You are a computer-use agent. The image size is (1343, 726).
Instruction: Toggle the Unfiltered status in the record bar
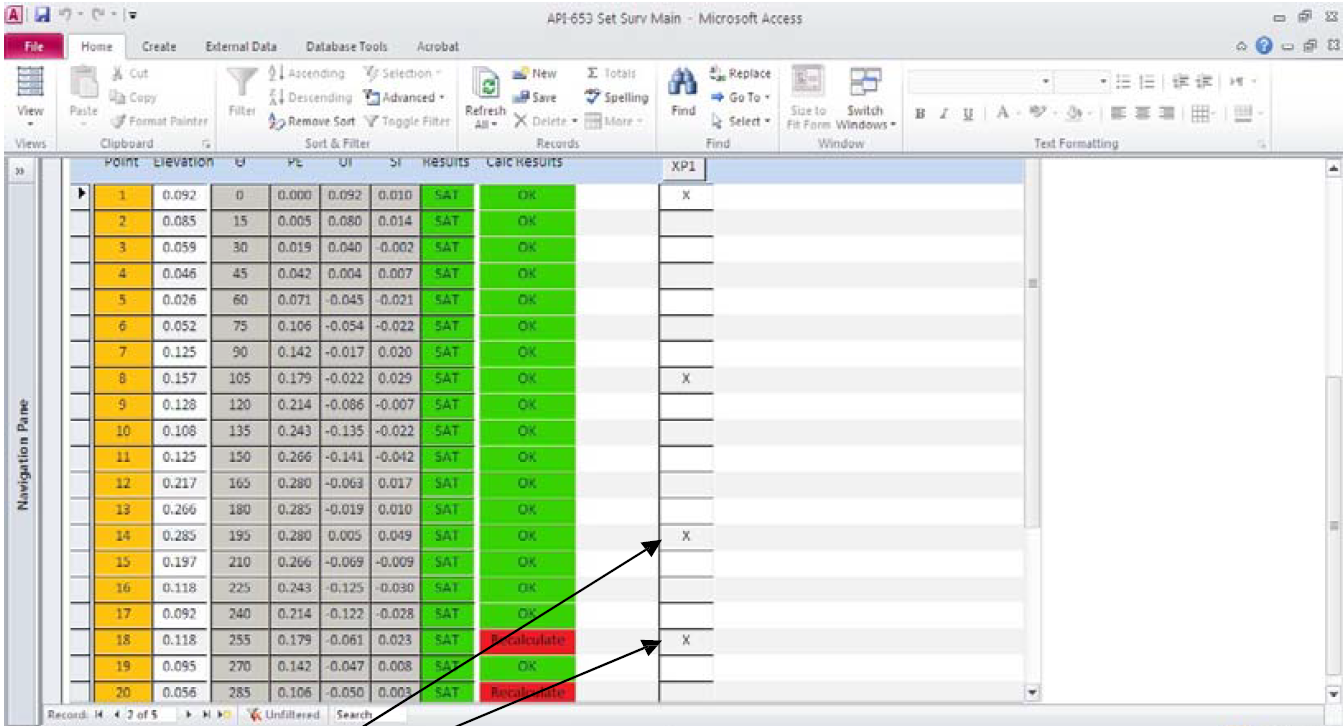(x=287, y=716)
